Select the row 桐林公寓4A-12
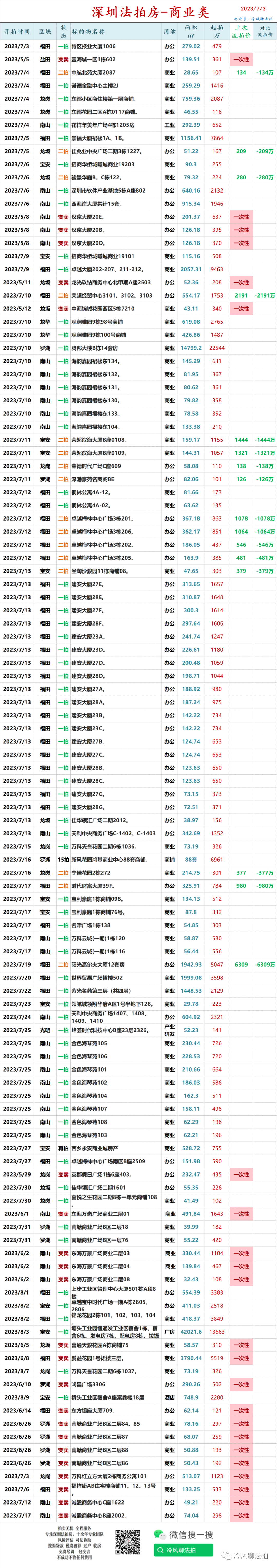 click(x=138, y=492)
